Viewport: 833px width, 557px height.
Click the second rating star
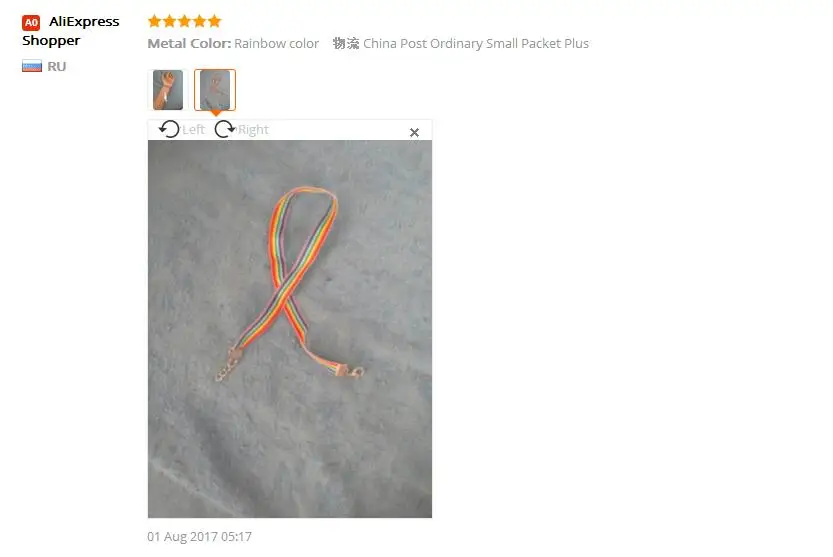(169, 21)
